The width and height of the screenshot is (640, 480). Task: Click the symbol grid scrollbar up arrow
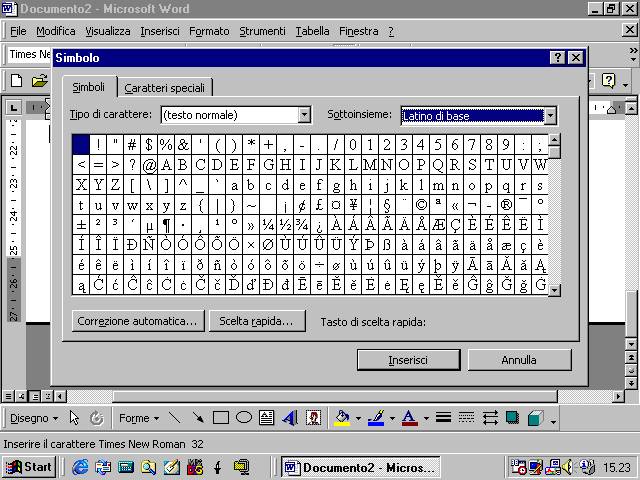pyautogui.click(x=554, y=140)
